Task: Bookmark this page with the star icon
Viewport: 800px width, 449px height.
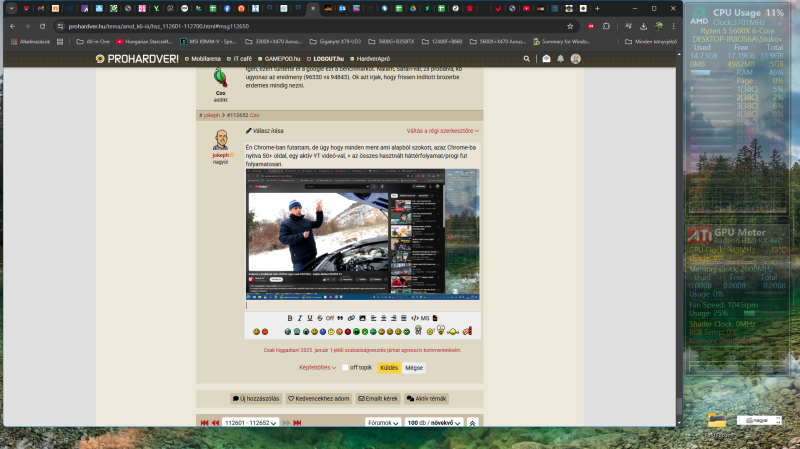Action: [x=570, y=26]
